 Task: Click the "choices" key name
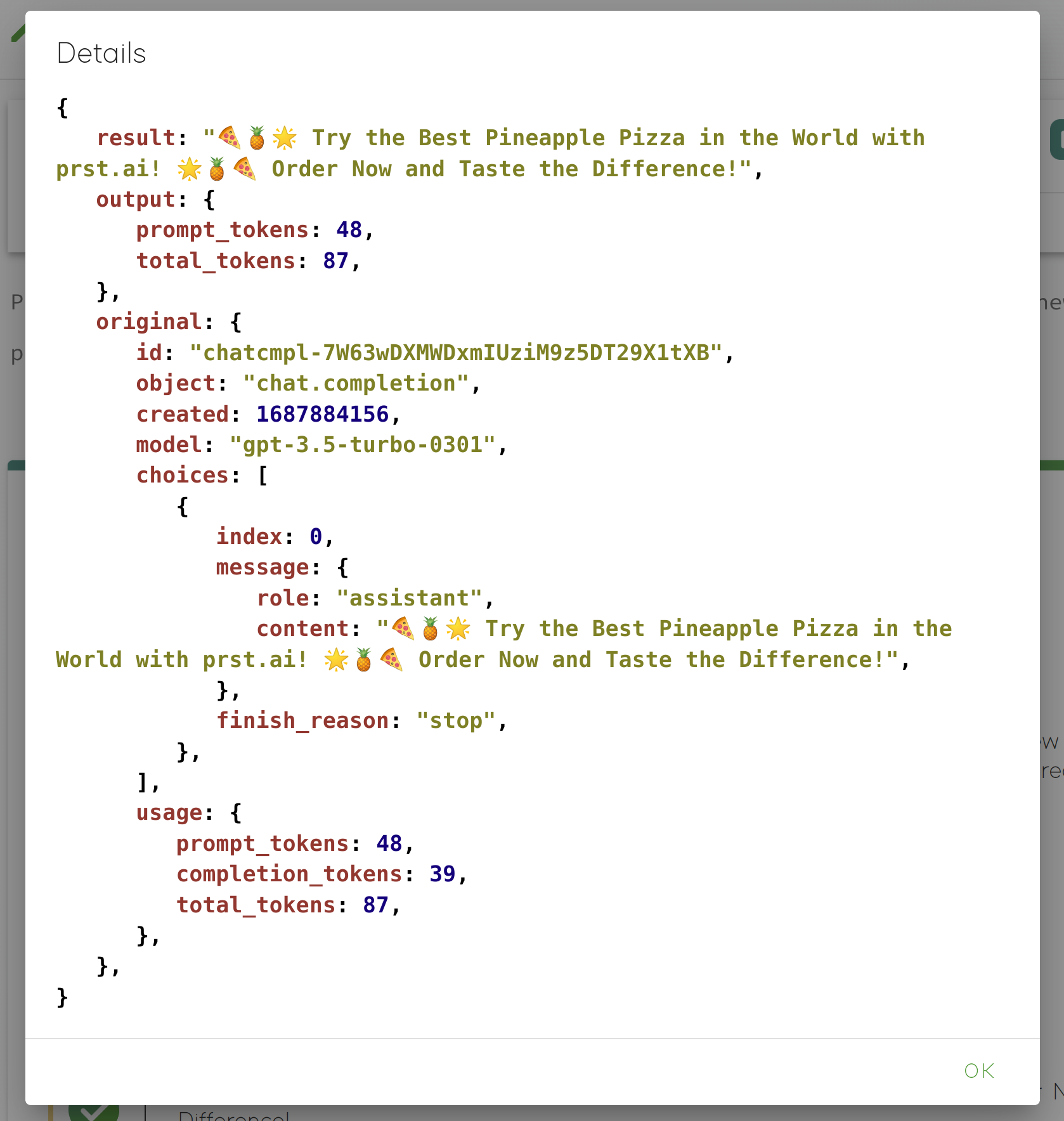(182, 475)
